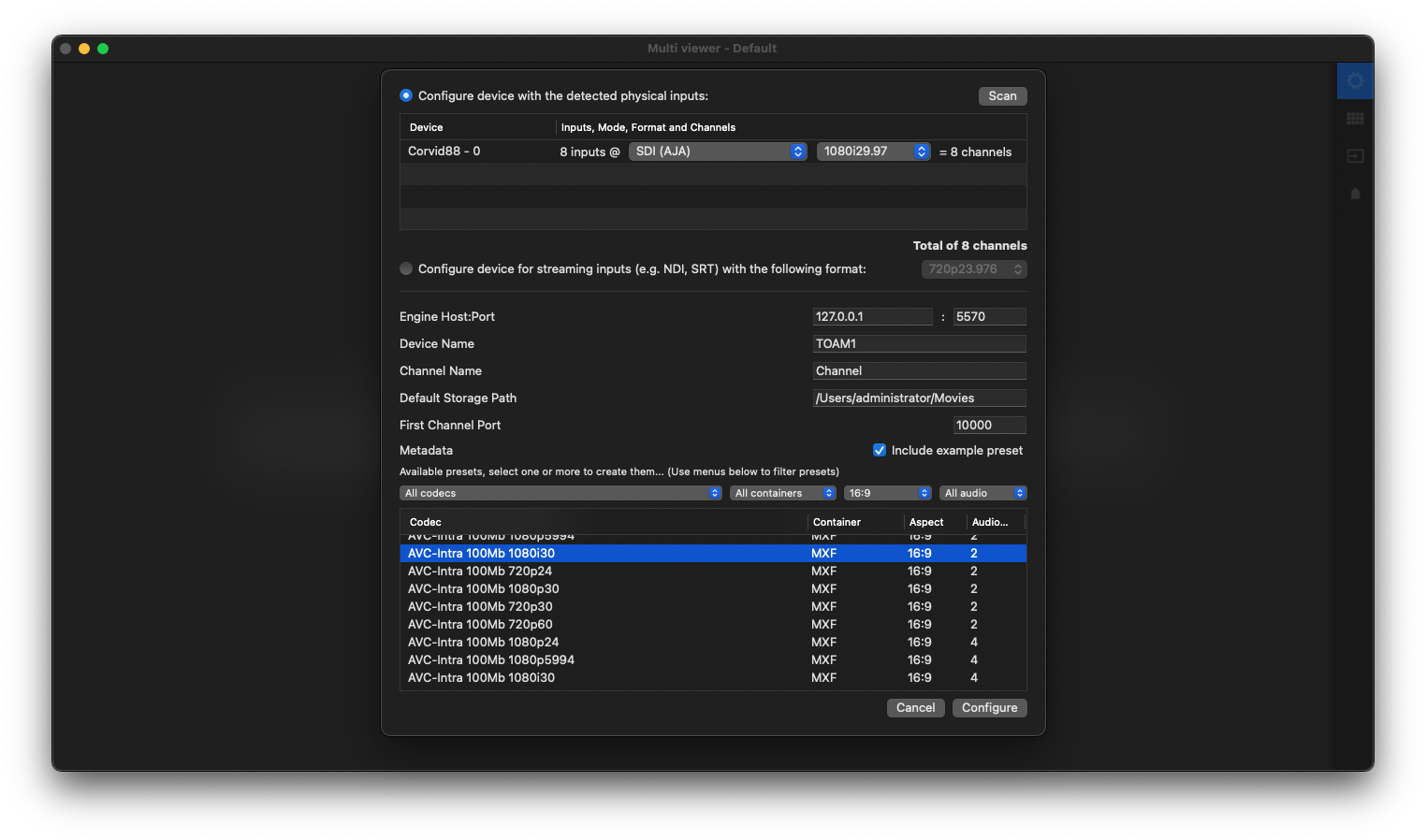
Task: Toggle Include example preset checkbox
Action: point(880,450)
